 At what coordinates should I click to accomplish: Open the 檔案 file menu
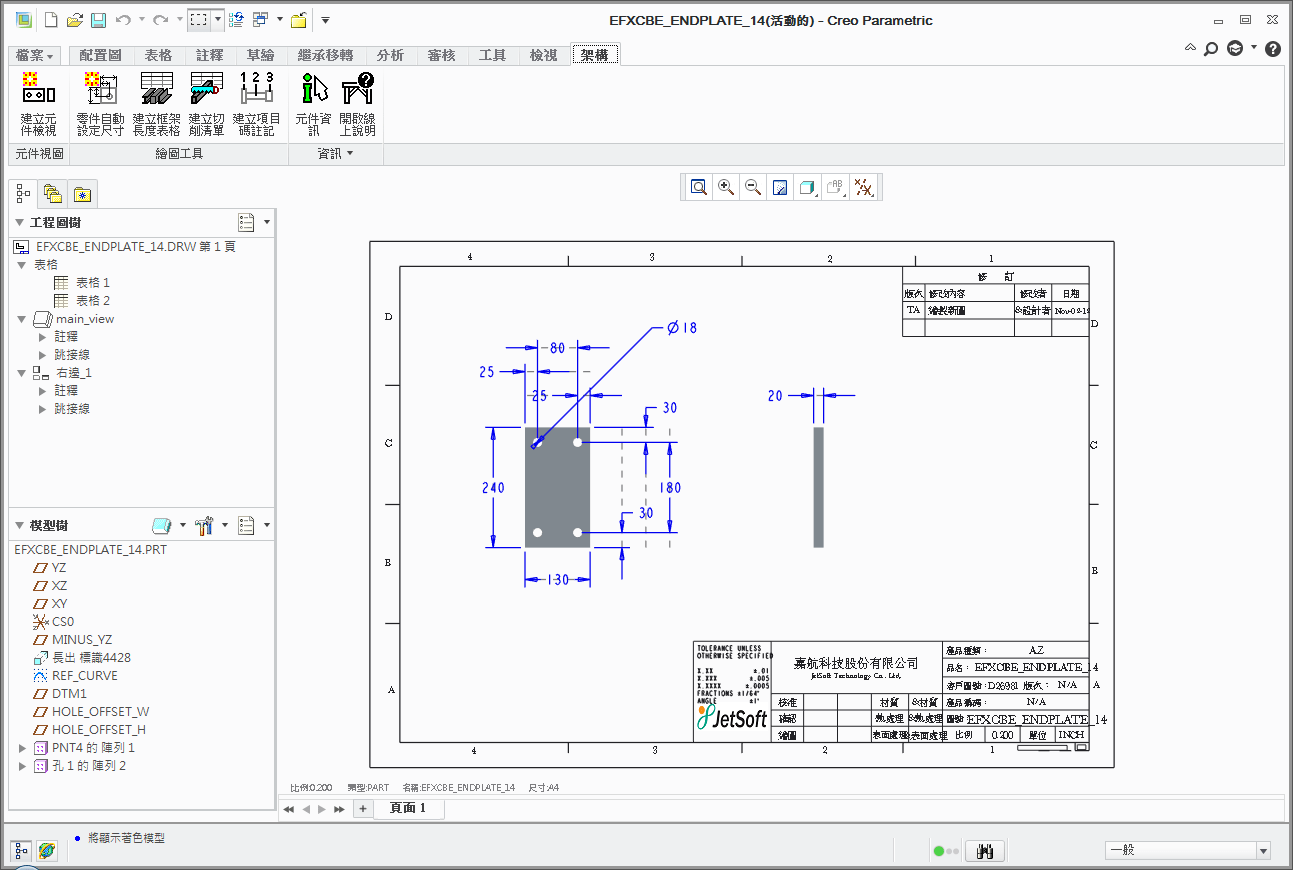[35, 55]
